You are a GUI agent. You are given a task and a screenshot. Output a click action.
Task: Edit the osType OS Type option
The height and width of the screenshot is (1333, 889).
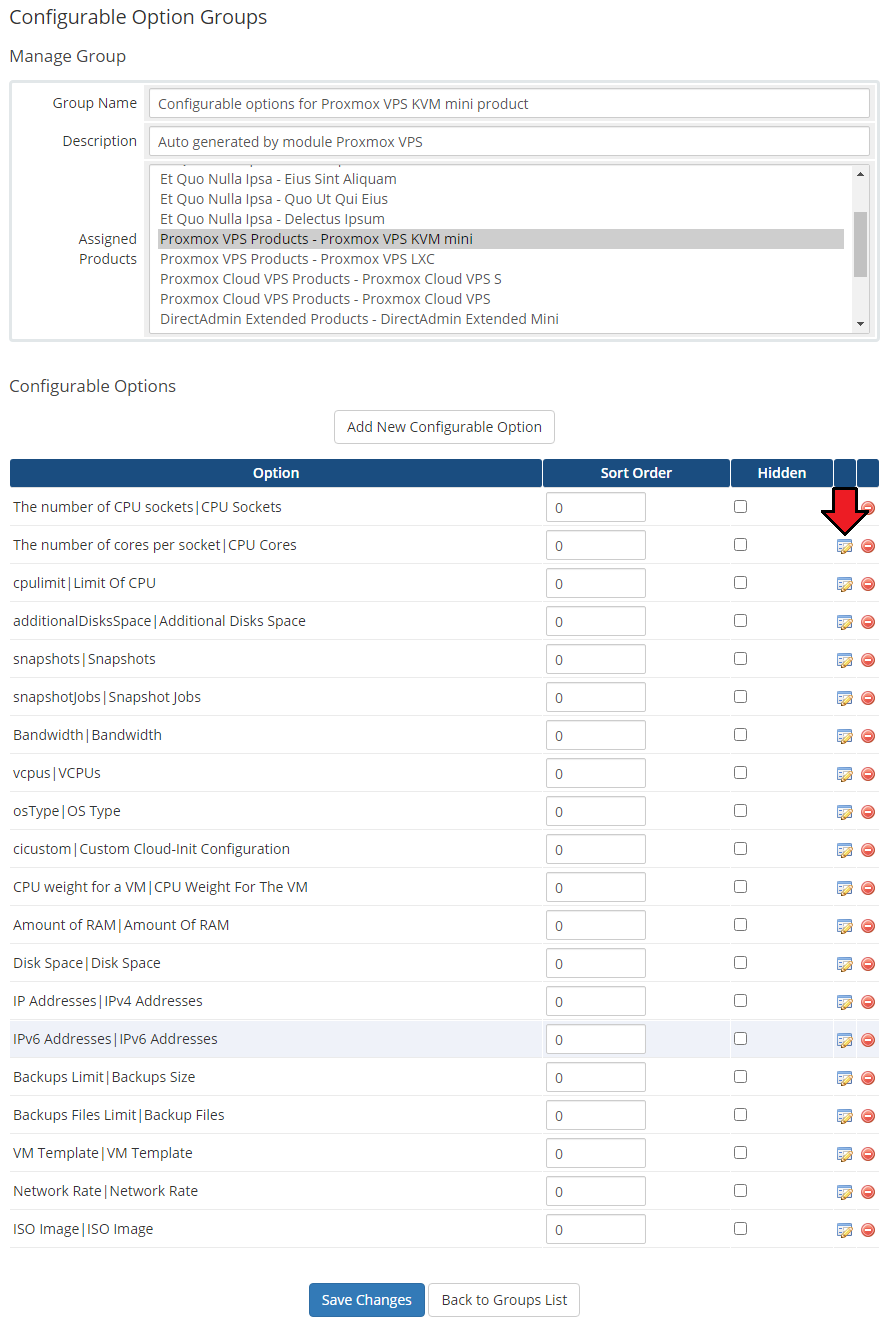845,812
